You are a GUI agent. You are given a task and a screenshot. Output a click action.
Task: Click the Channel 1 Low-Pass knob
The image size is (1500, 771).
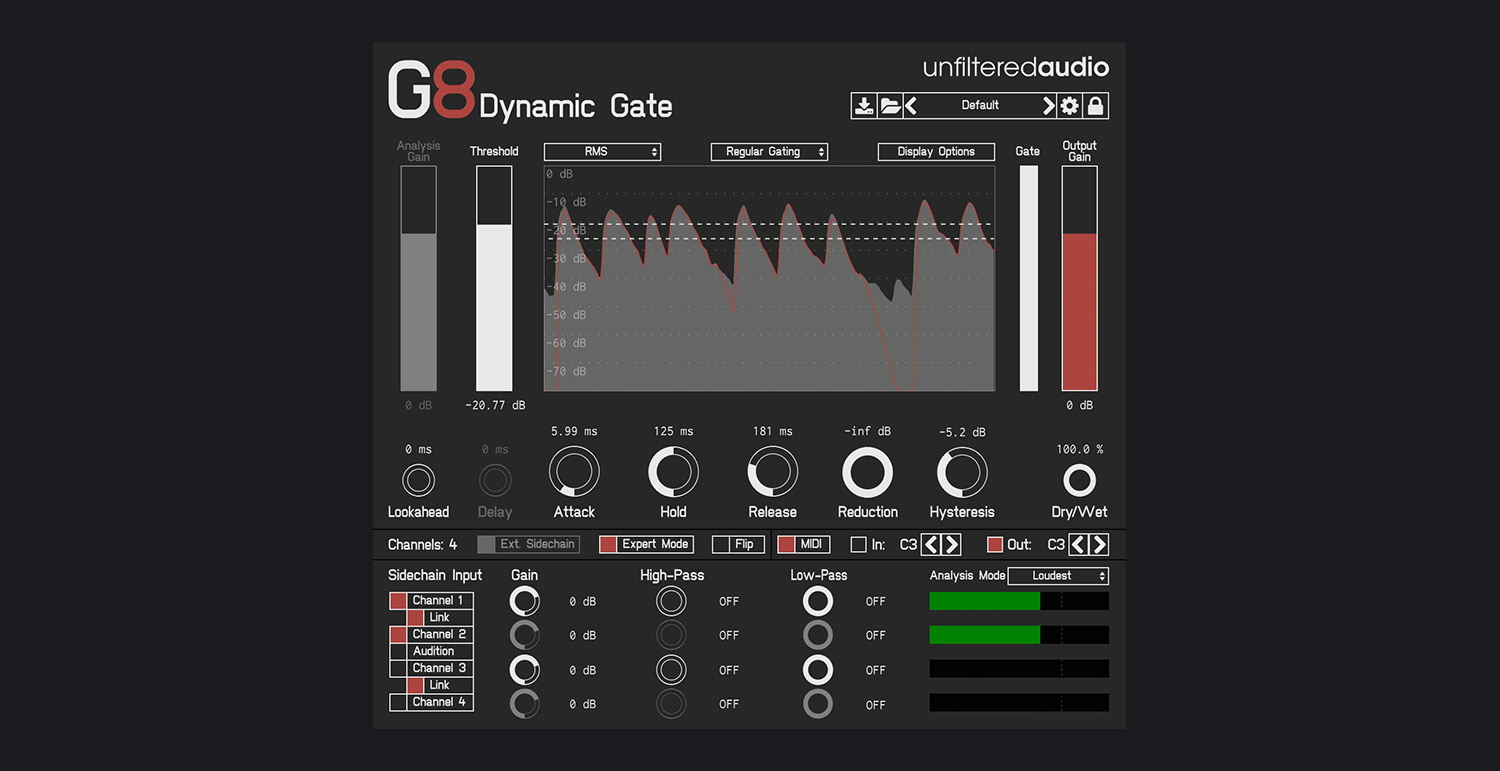(x=818, y=601)
